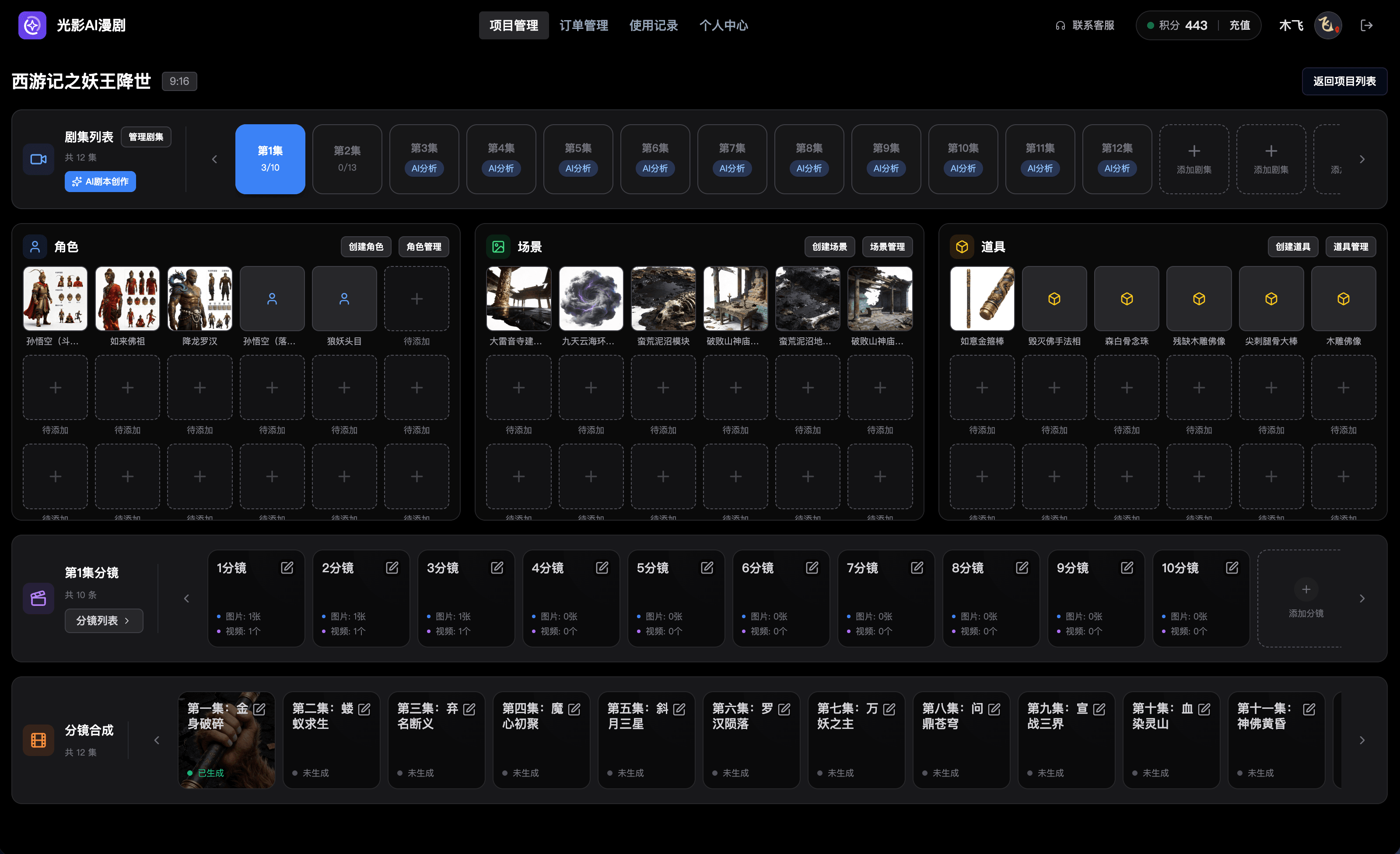
Task: Click the logout icon in the top right
Action: tap(1366, 25)
